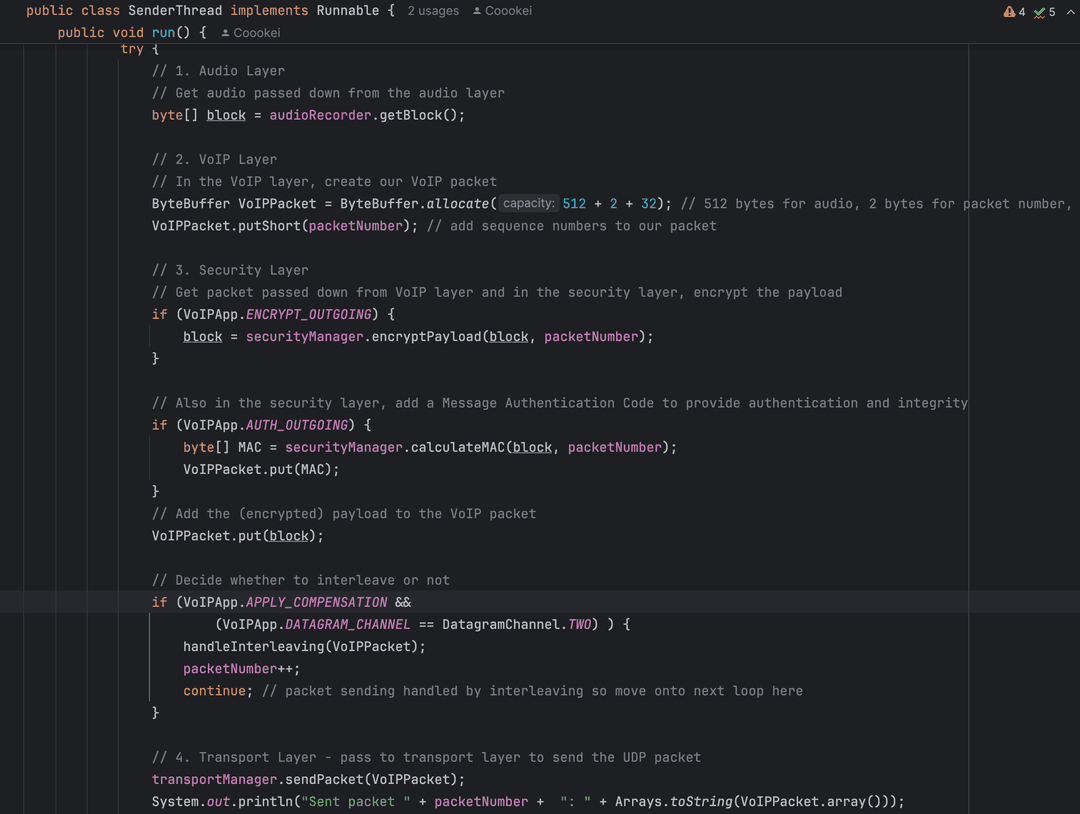The width and height of the screenshot is (1080, 814).
Task: Click the APPLY_COMPENSATION constant
Action: pyautogui.click(x=316, y=602)
